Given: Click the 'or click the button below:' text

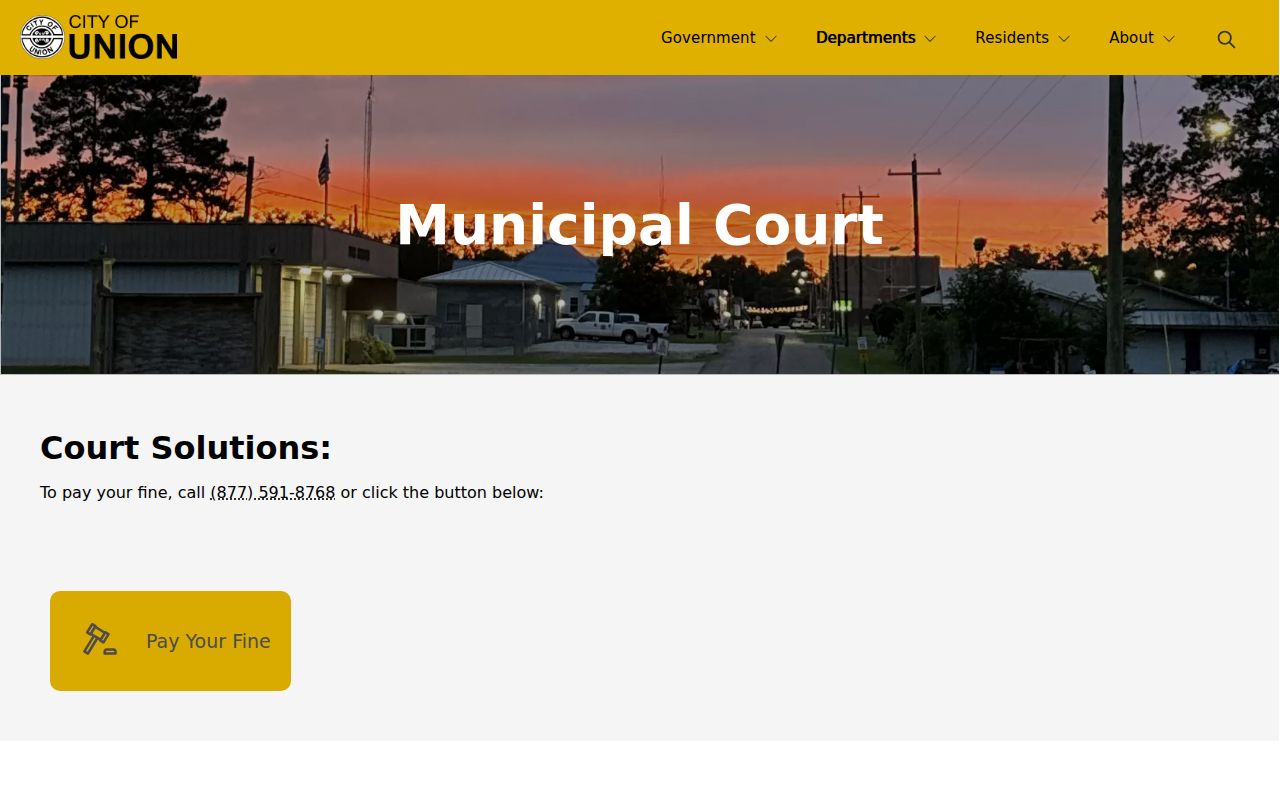Looking at the screenshot, I should [442, 493].
